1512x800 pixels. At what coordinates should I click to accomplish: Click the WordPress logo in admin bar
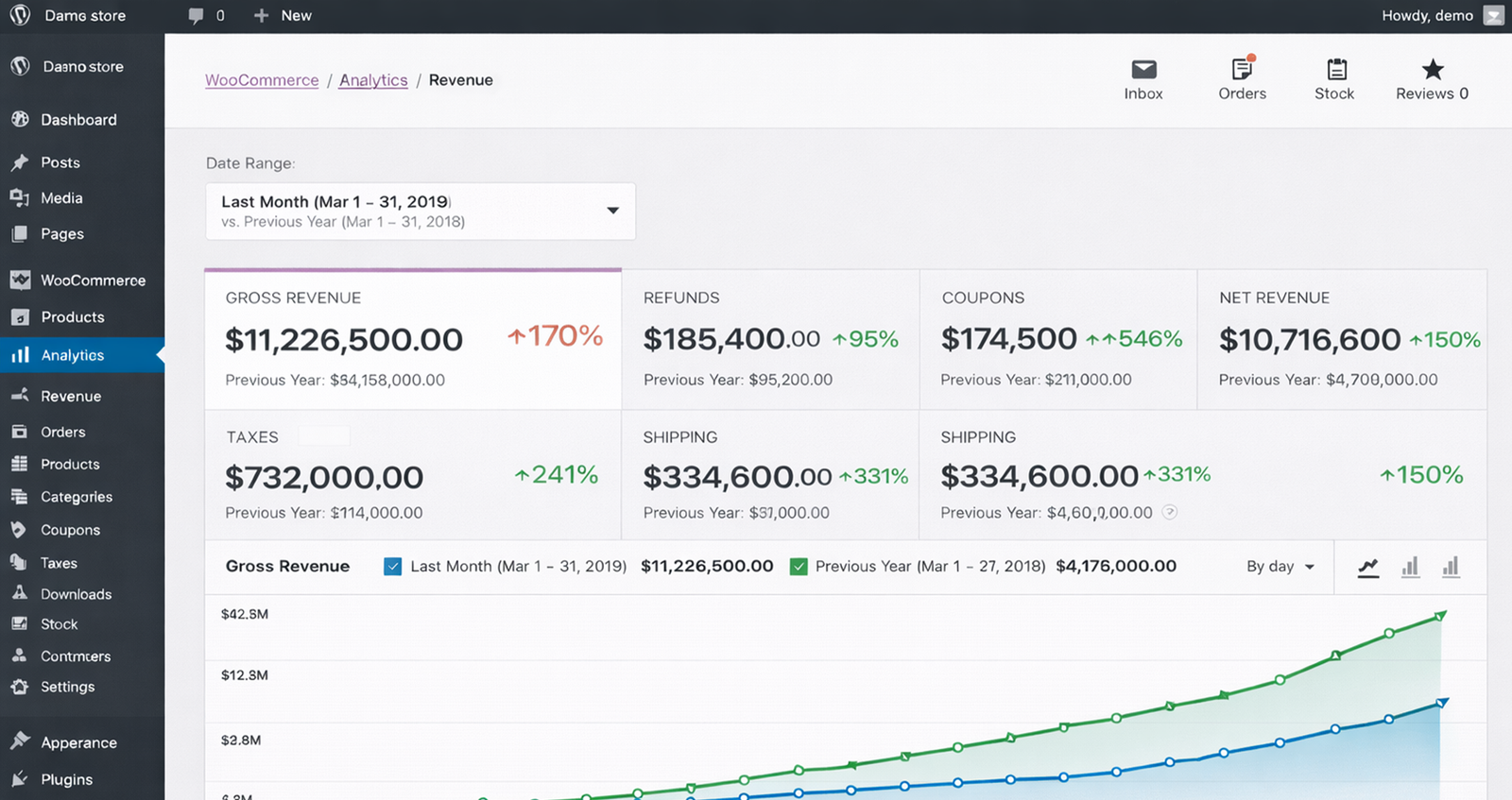click(x=20, y=15)
